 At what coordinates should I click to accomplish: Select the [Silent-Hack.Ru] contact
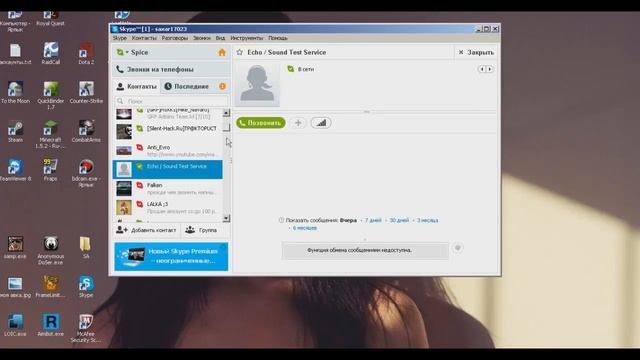pyautogui.click(x=168, y=131)
